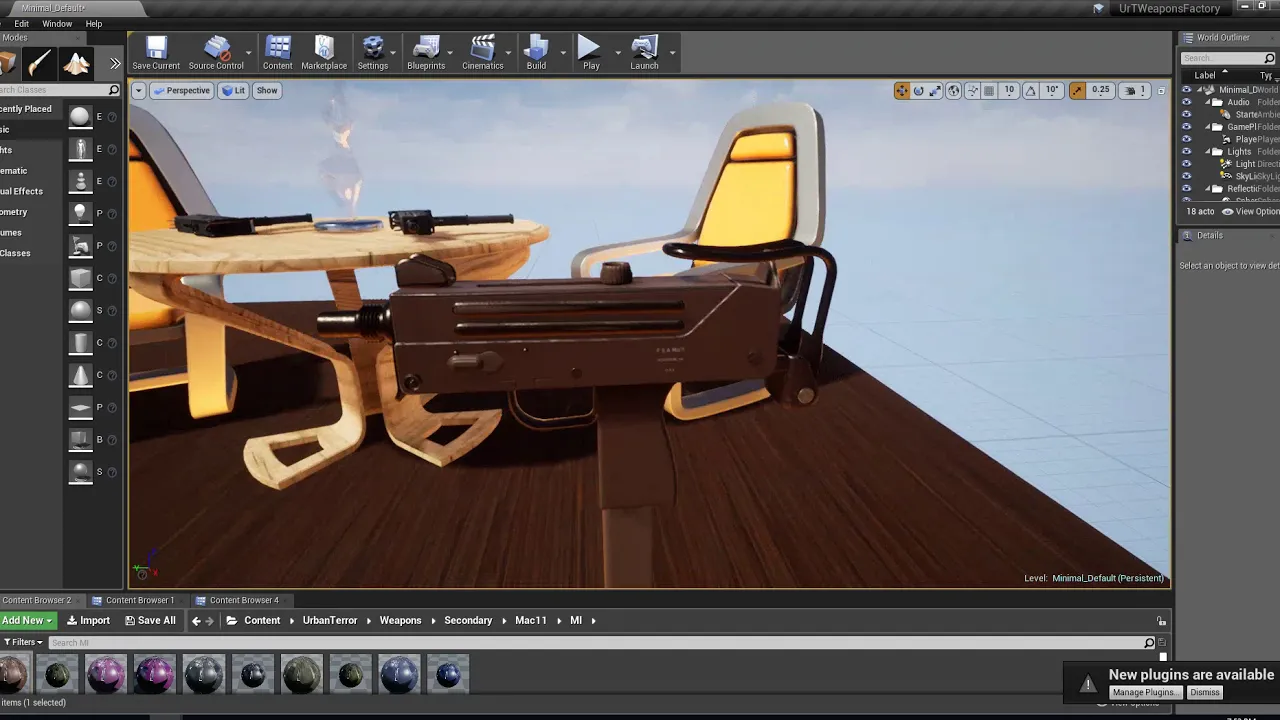1280x720 pixels.
Task: Open View Options in World Outliner
Action: (x=1252, y=212)
